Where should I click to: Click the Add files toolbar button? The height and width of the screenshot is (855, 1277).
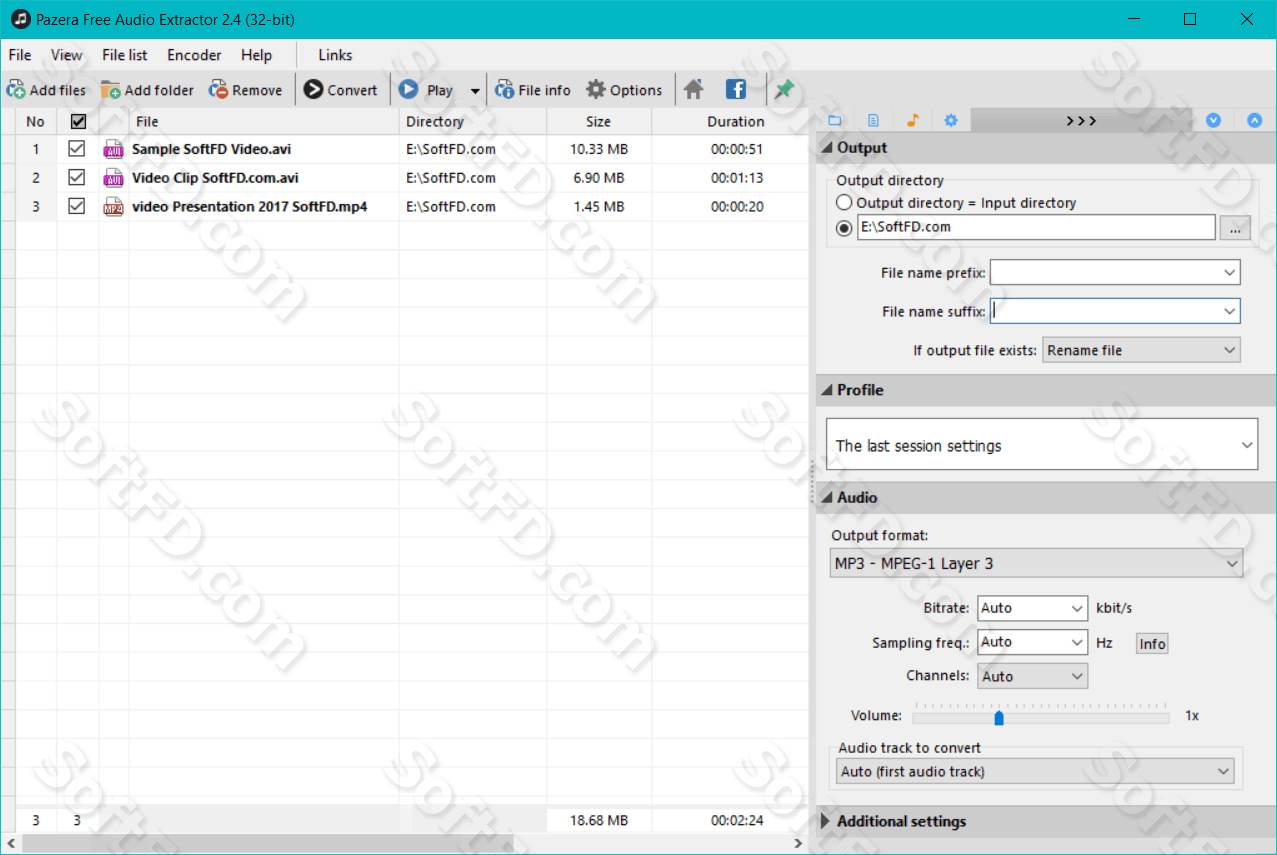47,90
